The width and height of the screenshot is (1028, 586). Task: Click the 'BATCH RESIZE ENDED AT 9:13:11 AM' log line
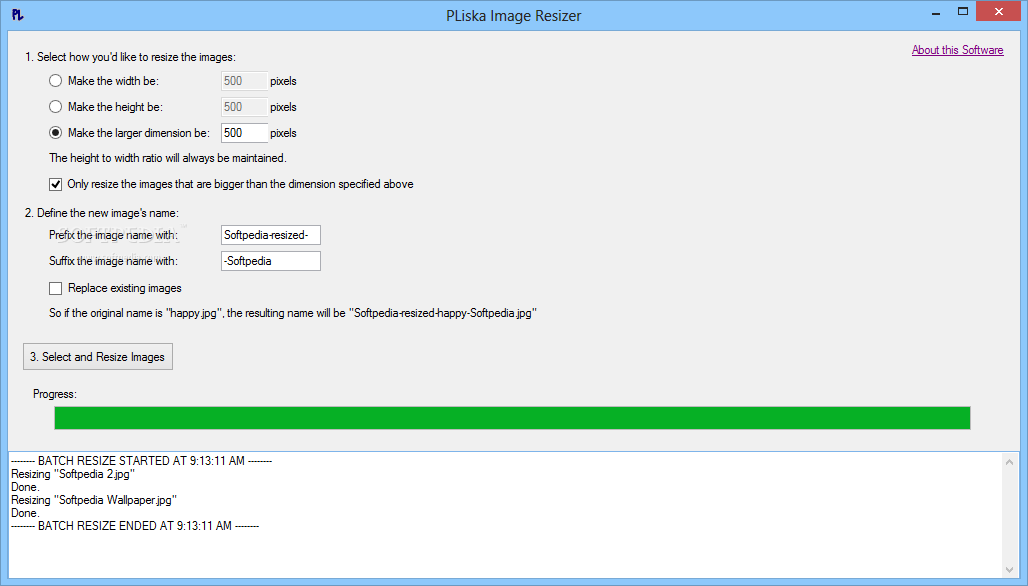click(x=135, y=526)
